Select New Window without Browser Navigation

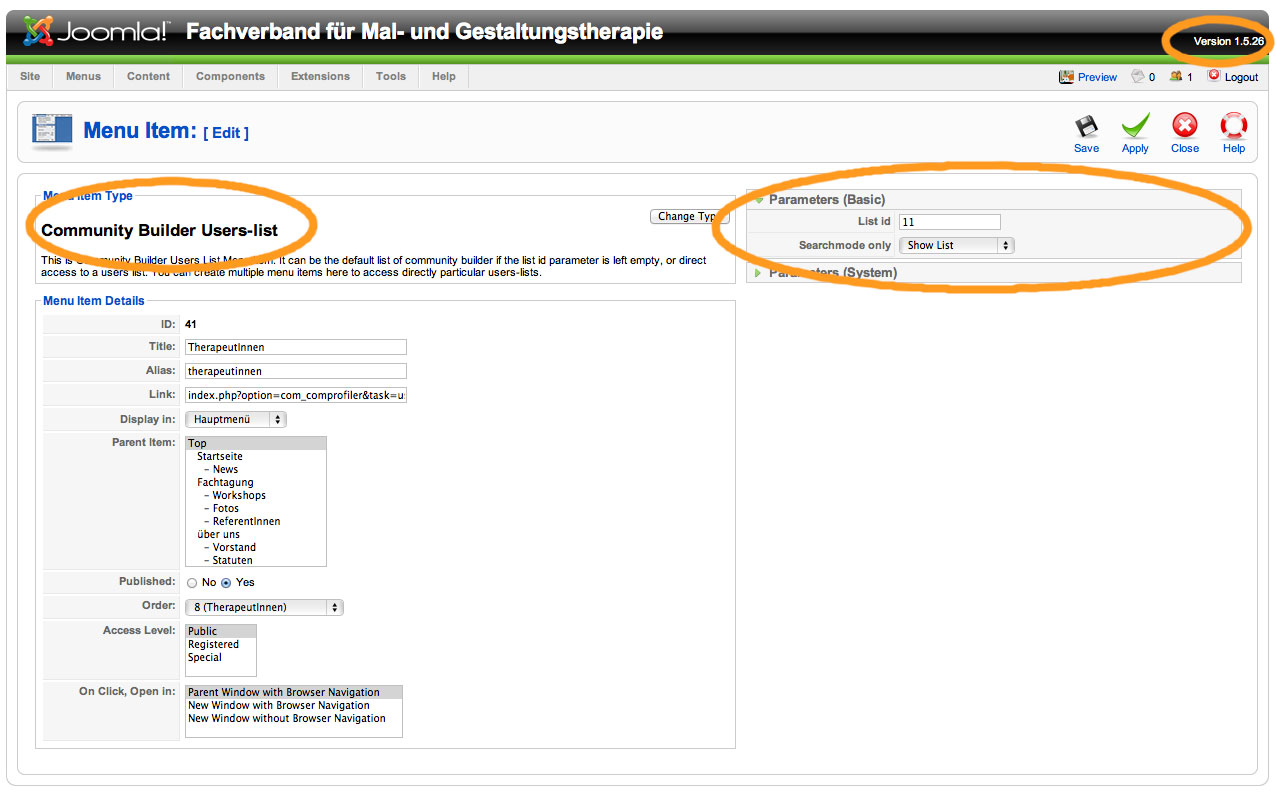coord(287,718)
